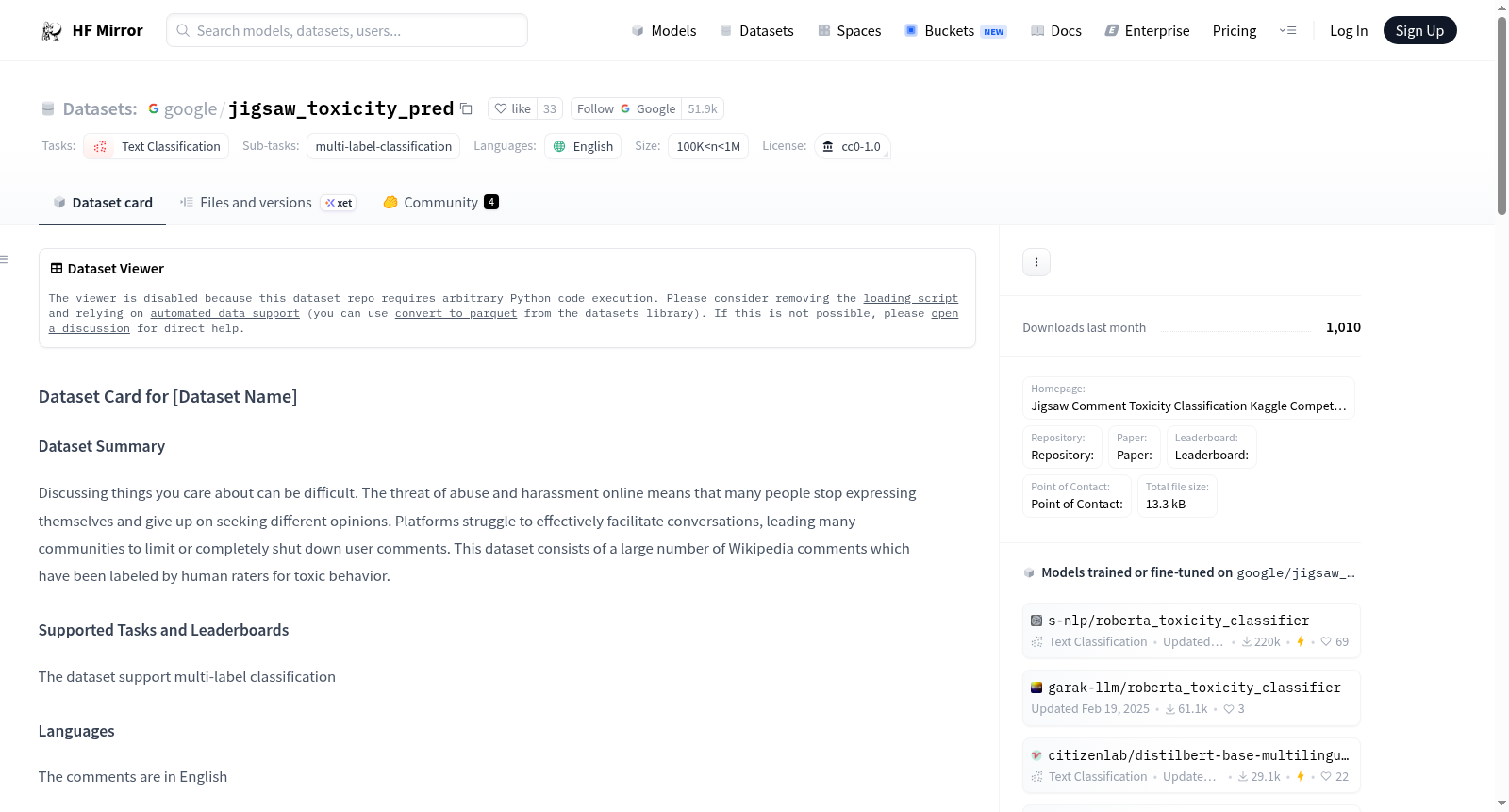Open the loading script link
Screen dimensions: 1509x812
tap(910, 298)
